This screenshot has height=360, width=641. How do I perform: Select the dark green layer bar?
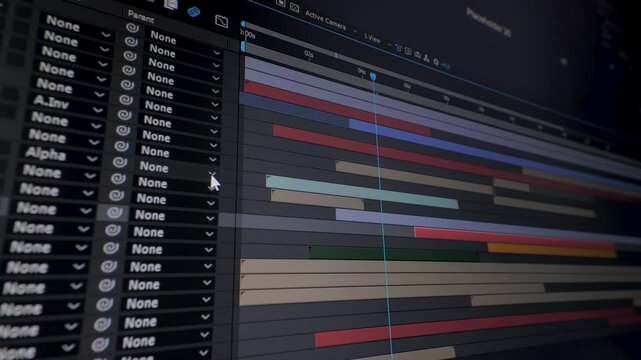[394, 254]
